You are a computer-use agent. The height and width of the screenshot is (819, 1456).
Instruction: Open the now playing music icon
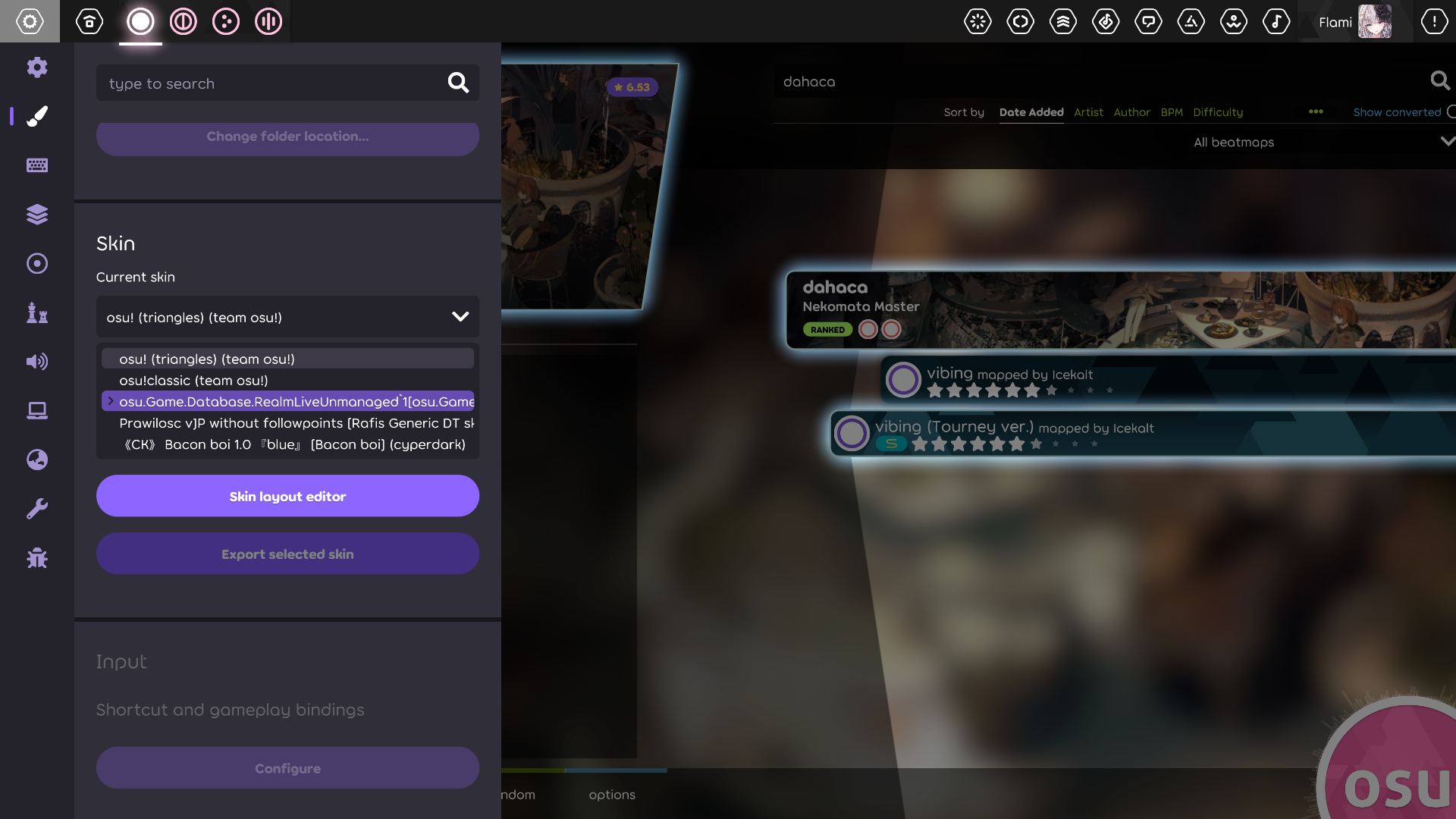pyautogui.click(x=1276, y=21)
